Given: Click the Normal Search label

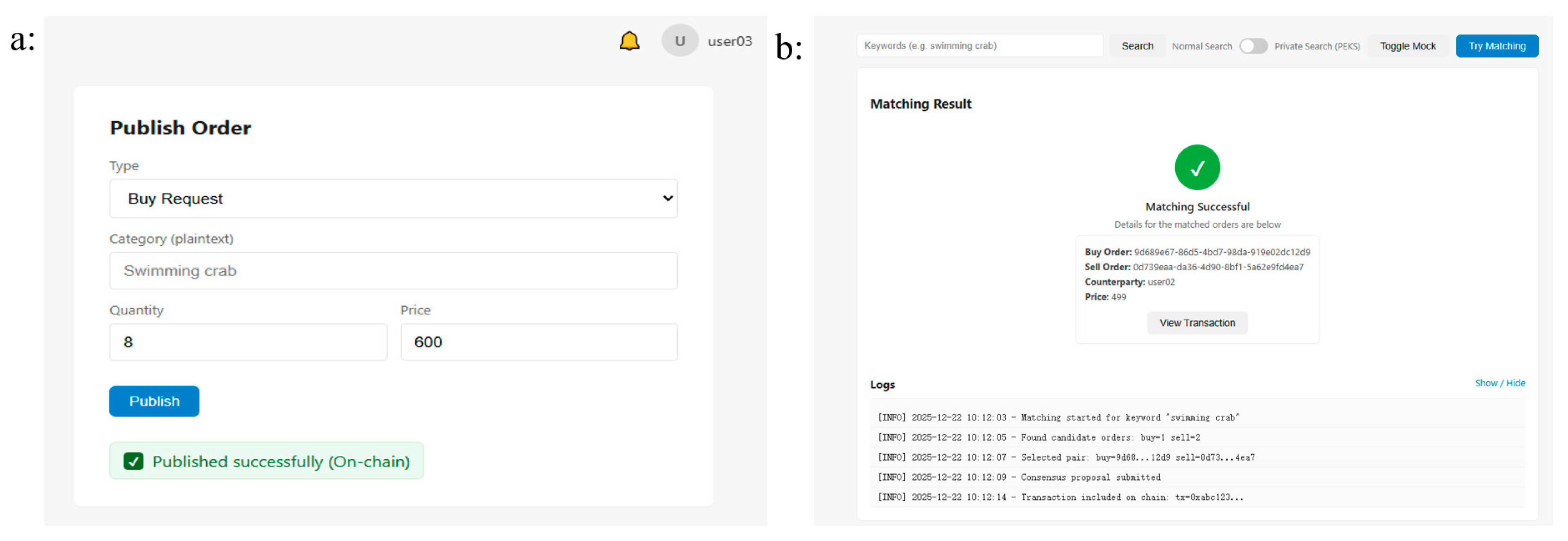Looking at the screenshot, I should [1202, 46].
